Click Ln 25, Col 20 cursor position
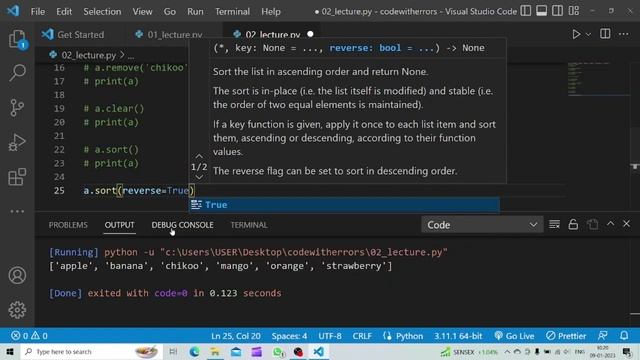640x360 pixels. [236, 336]
